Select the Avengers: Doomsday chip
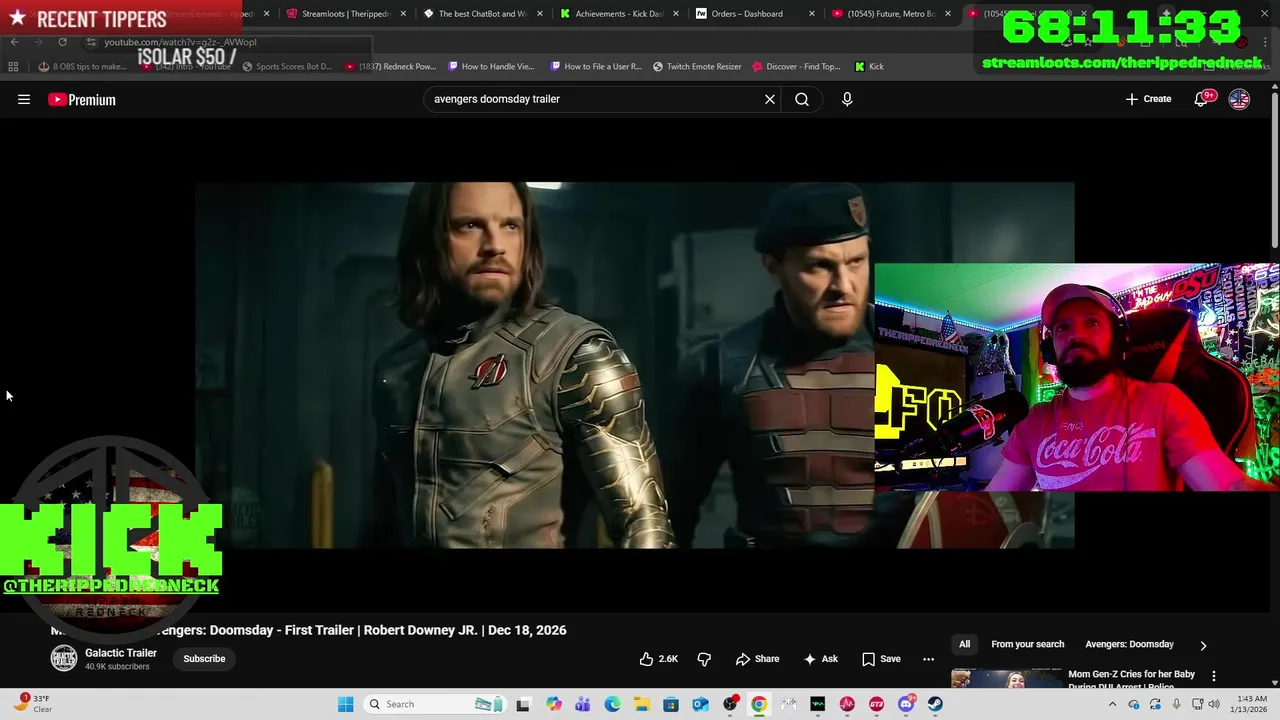 [1129, 644]
